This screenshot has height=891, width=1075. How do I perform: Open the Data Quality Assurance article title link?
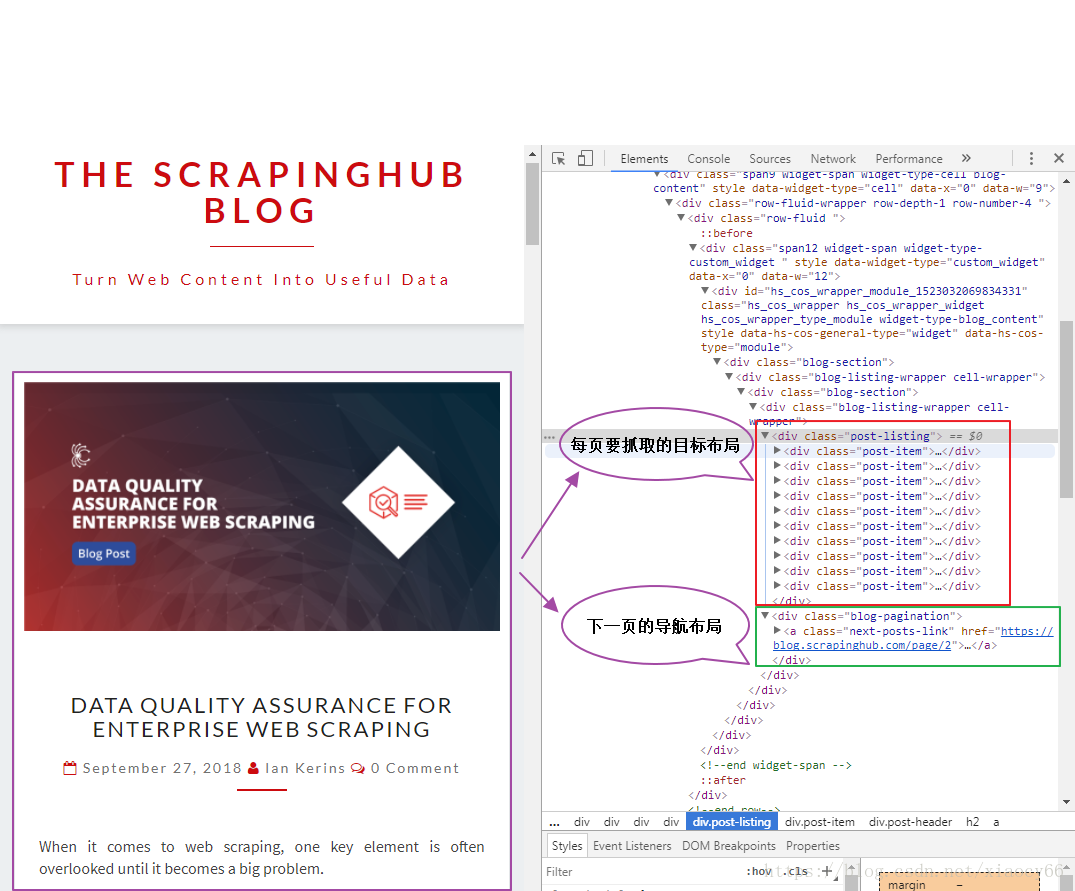(x=261, y=717)
